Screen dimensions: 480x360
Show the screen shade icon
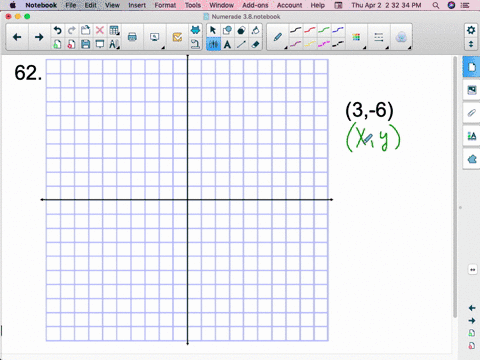(x=100, y=44)
